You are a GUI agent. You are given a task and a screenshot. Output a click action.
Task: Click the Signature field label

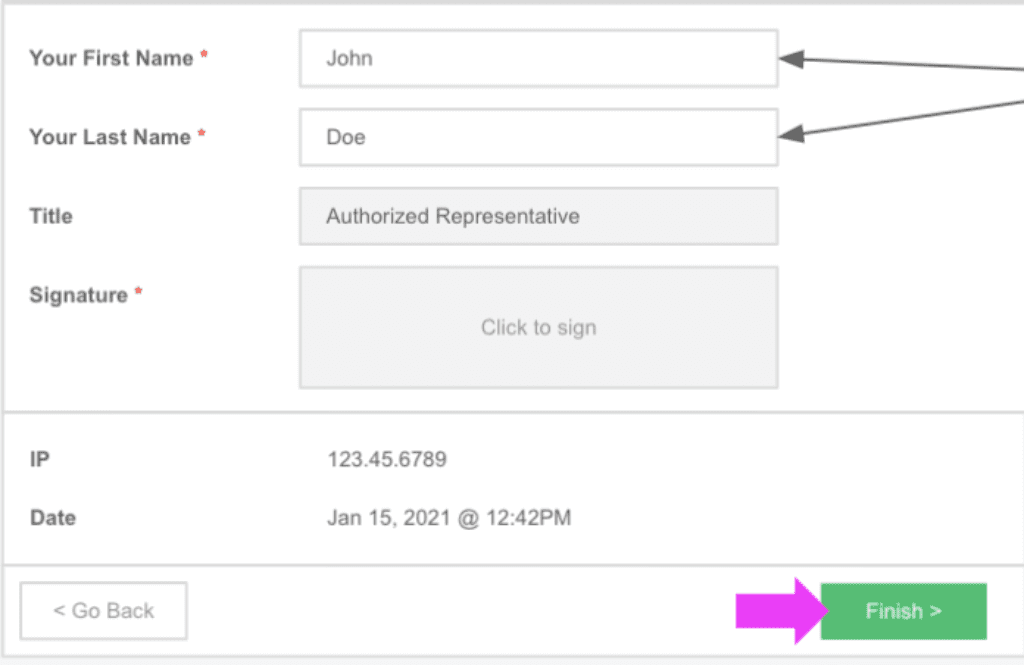(78, 295)
